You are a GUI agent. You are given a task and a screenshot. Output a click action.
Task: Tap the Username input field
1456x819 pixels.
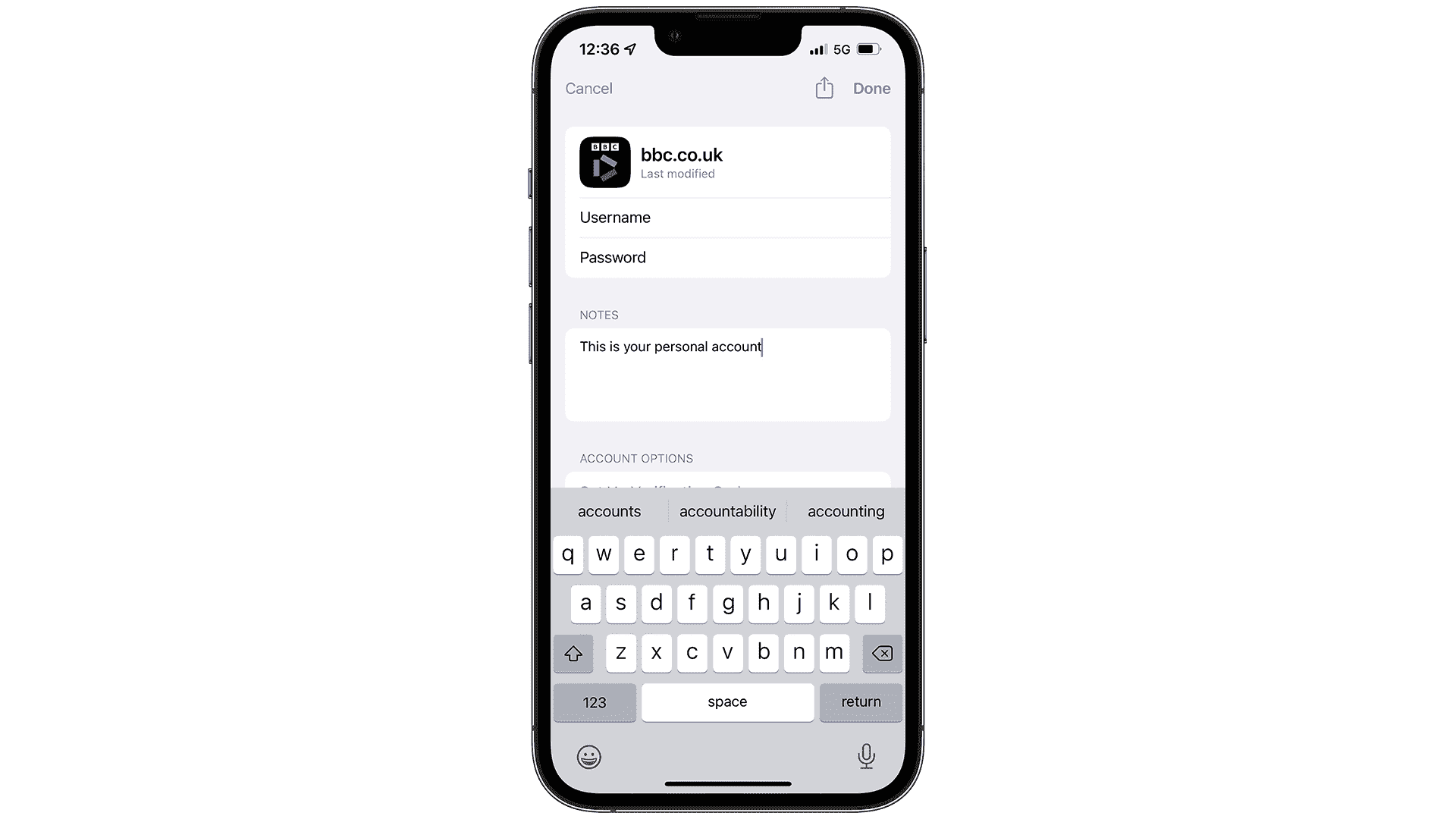click(727, 217)
